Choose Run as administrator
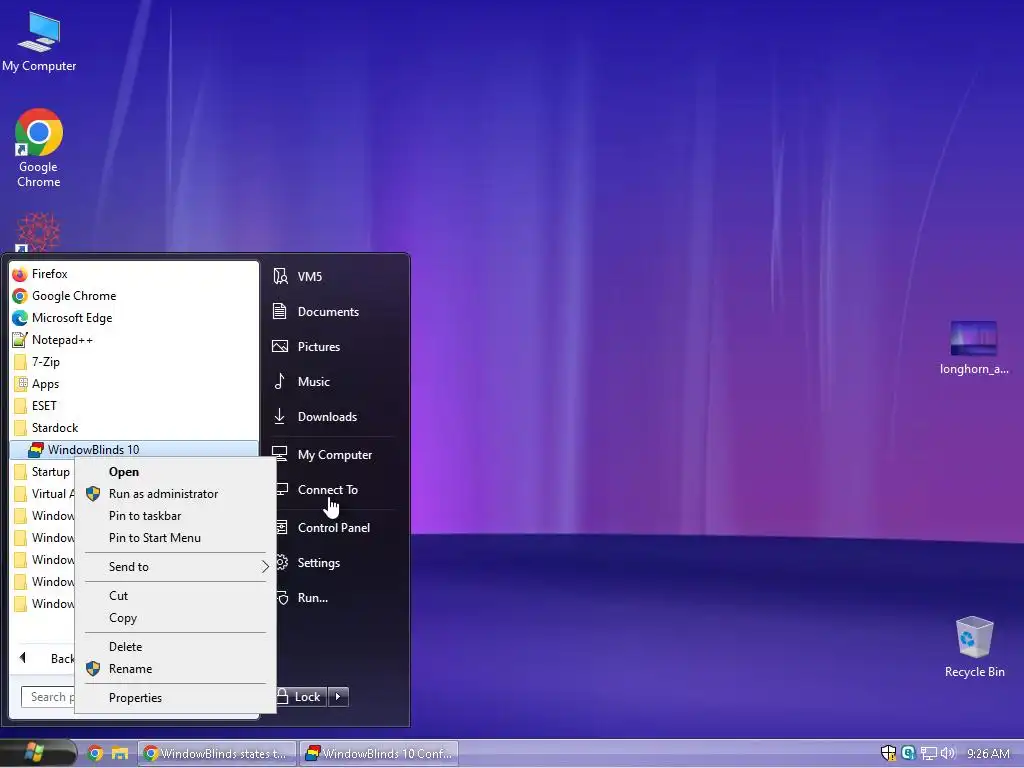 [x=176, y=494]
